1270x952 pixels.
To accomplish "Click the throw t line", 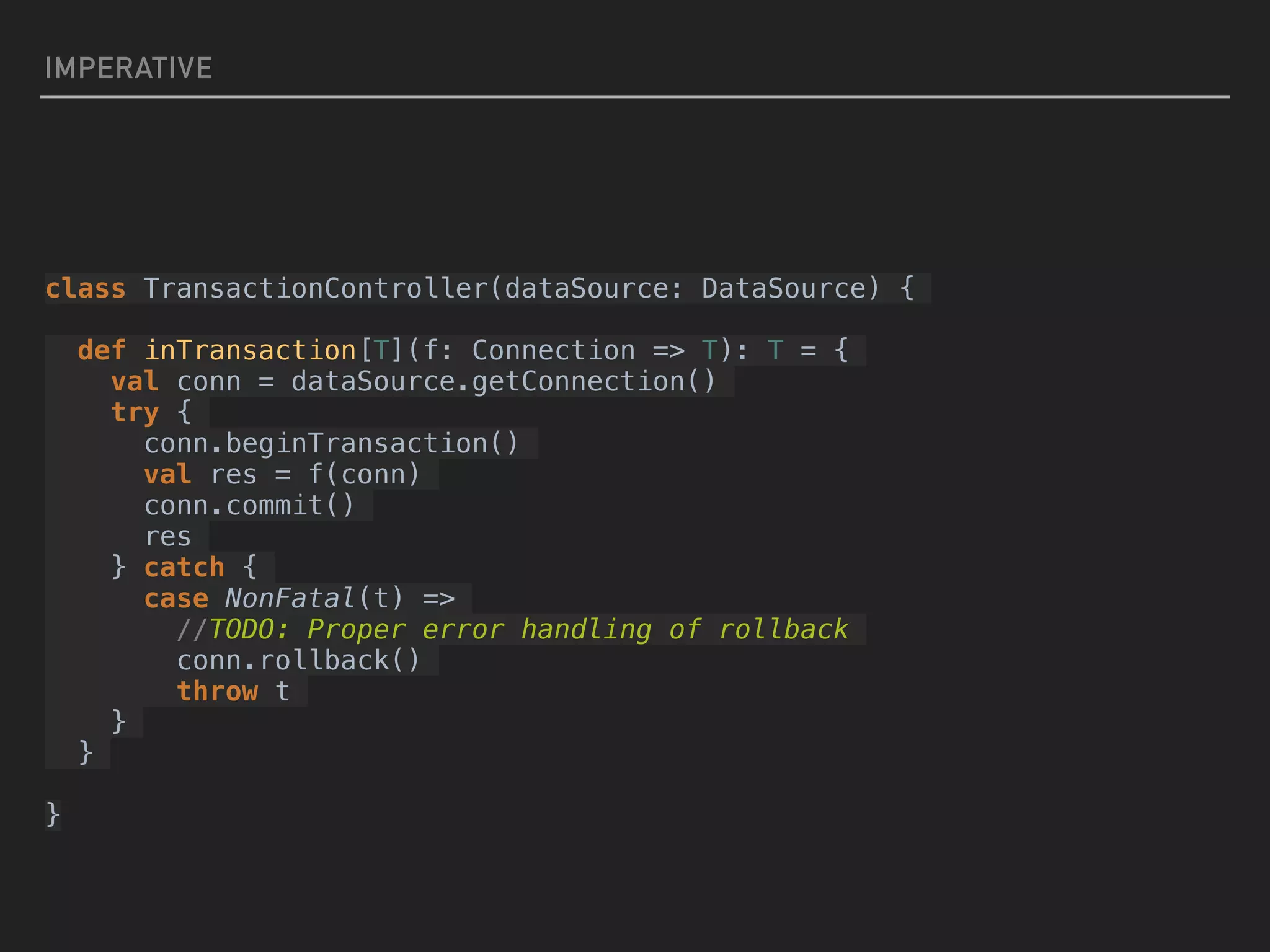I will [x=233, y=691].
